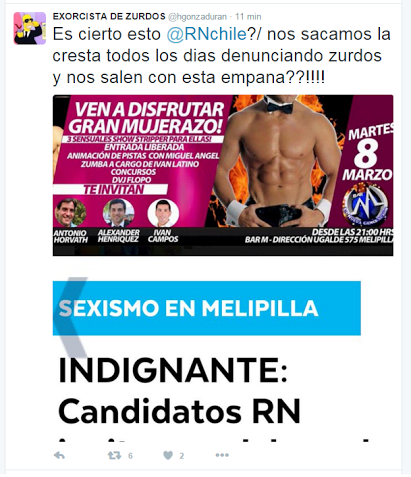Open the Gran Mujerazo flyer image
411x477 pixels.
(x=223, y=175)
